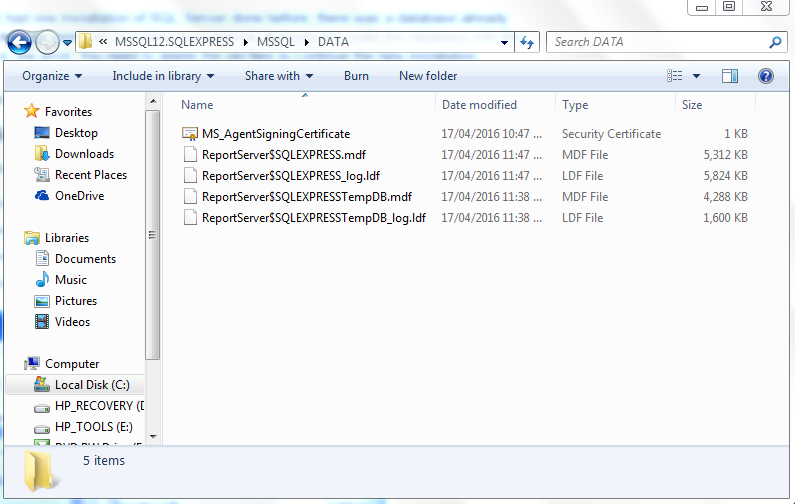Select ReportServer$SQLEXPRESS_log.ldf file

291,176
